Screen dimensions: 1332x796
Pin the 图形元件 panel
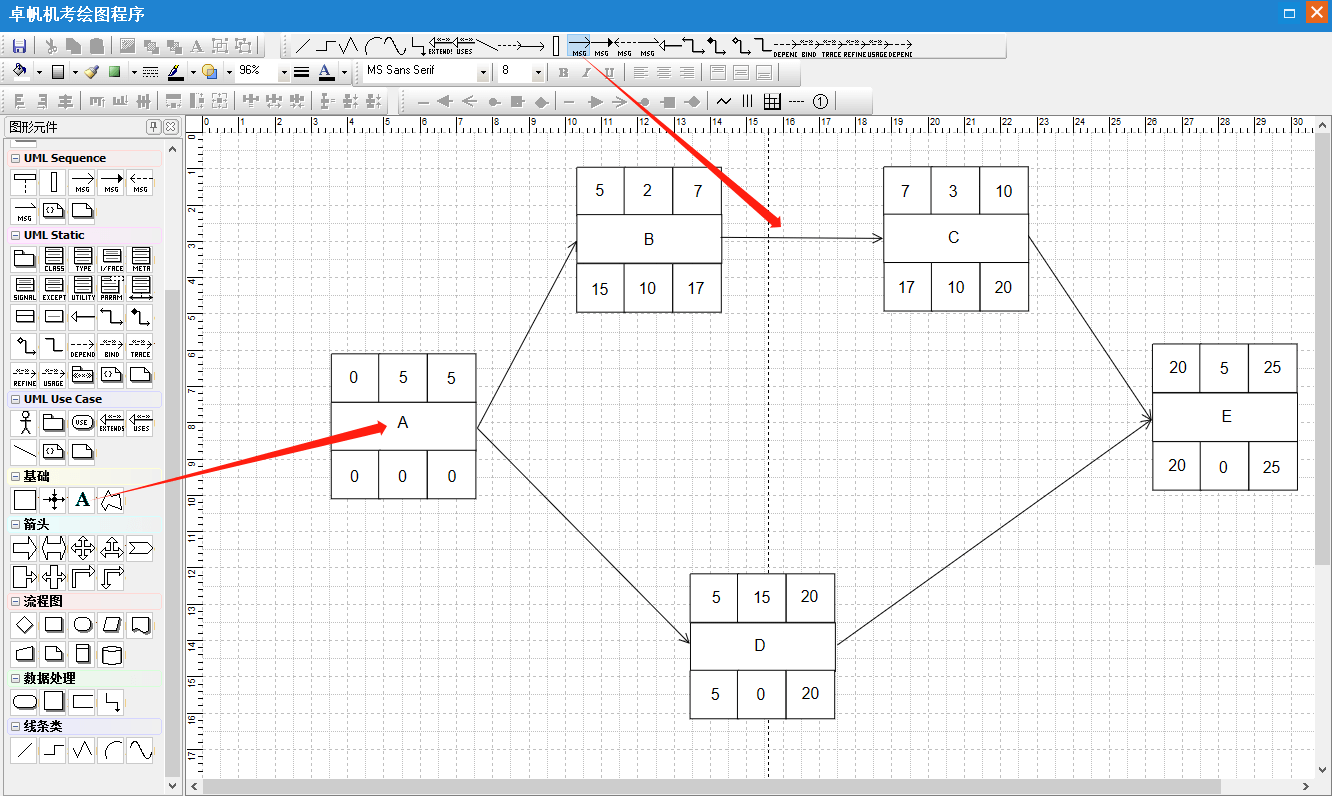pos(153,127)
